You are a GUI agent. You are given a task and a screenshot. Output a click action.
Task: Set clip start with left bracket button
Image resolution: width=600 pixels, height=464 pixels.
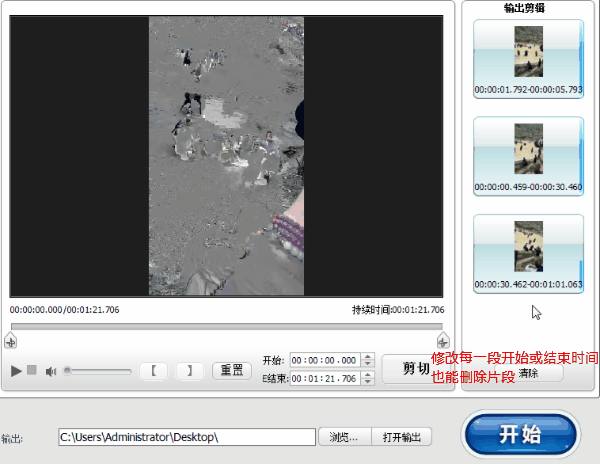(x=153, y=370)
